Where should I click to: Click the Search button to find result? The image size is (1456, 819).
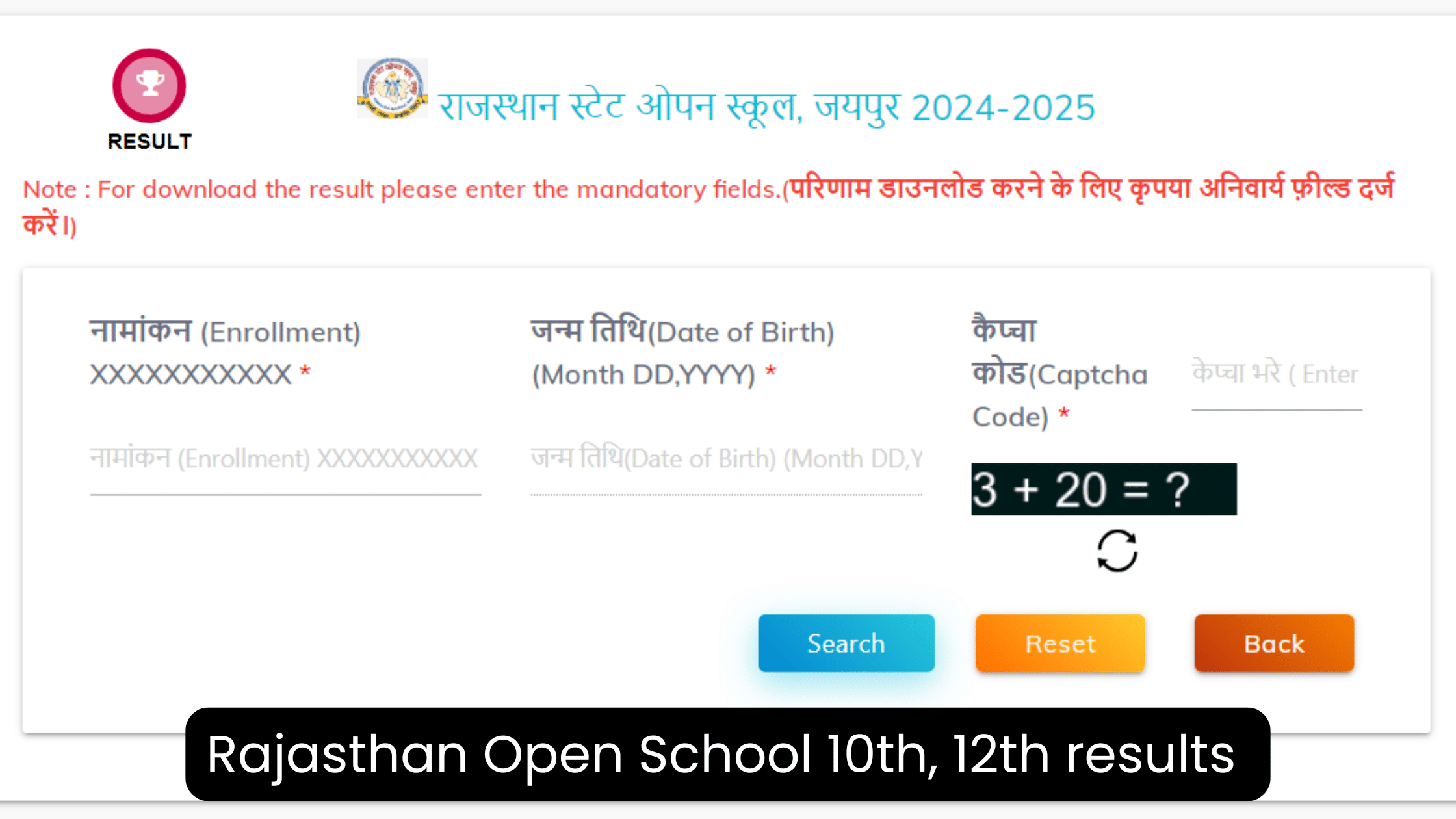846,643
